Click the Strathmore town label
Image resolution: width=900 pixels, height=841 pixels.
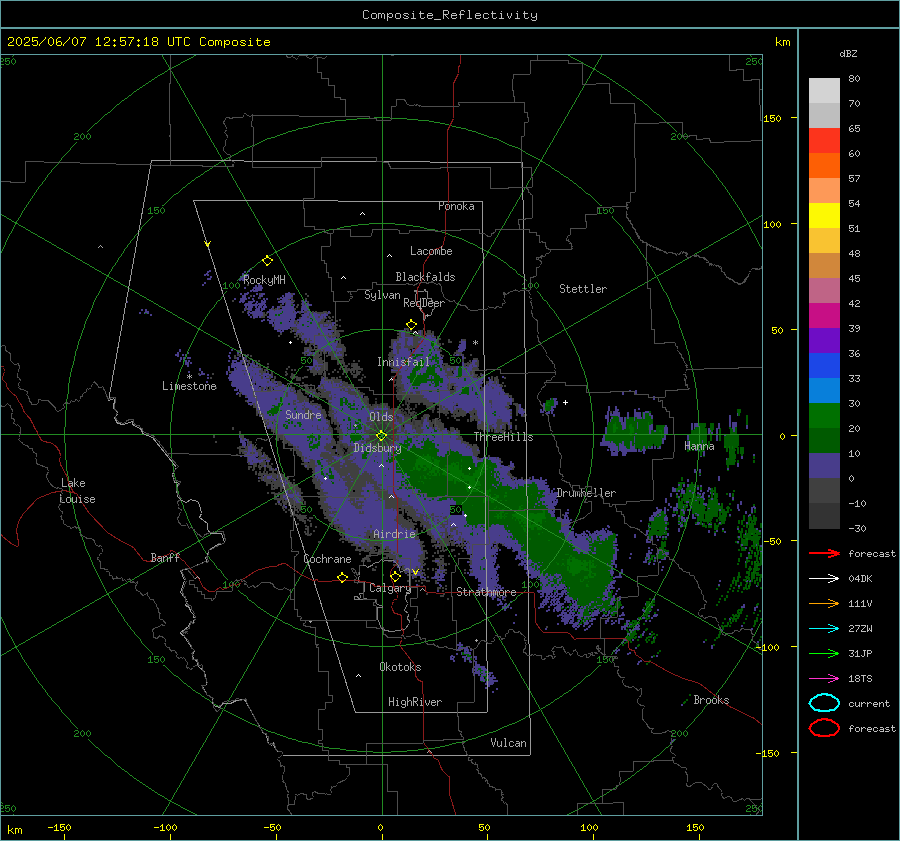[486, 592]
